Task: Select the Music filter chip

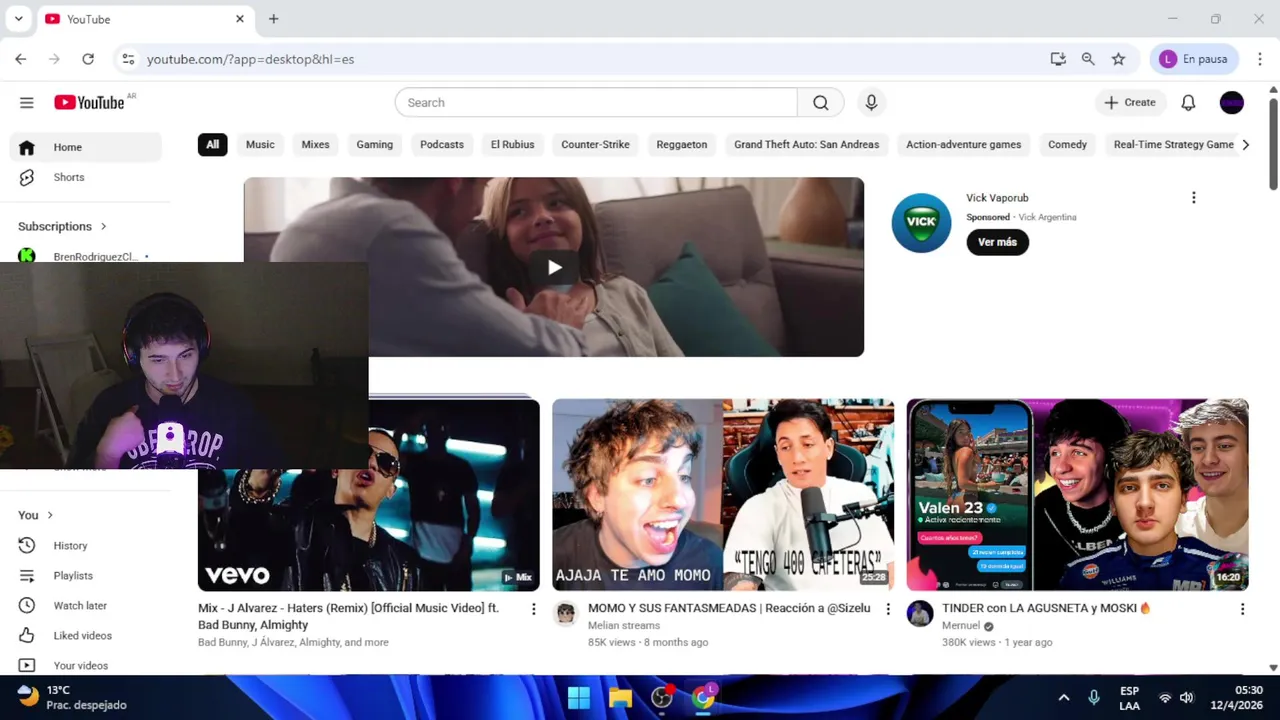Action: 260,144
